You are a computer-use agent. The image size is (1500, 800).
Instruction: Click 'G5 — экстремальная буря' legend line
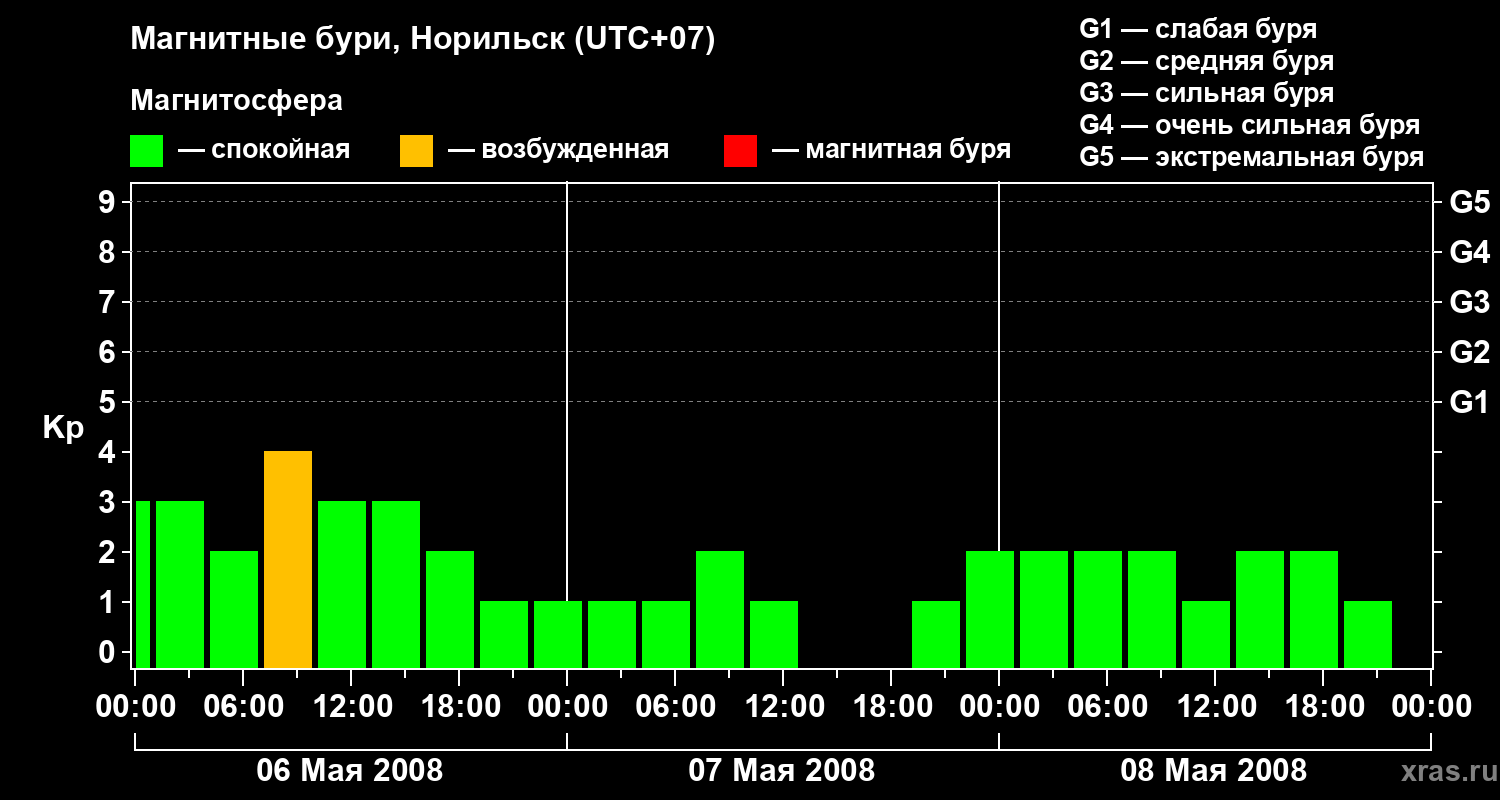tap(1252, 157)
